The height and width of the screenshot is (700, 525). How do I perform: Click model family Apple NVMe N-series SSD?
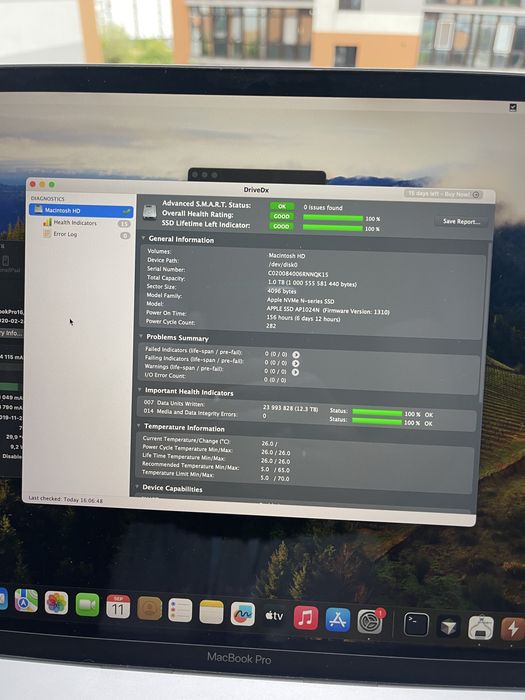click(300, 300)
